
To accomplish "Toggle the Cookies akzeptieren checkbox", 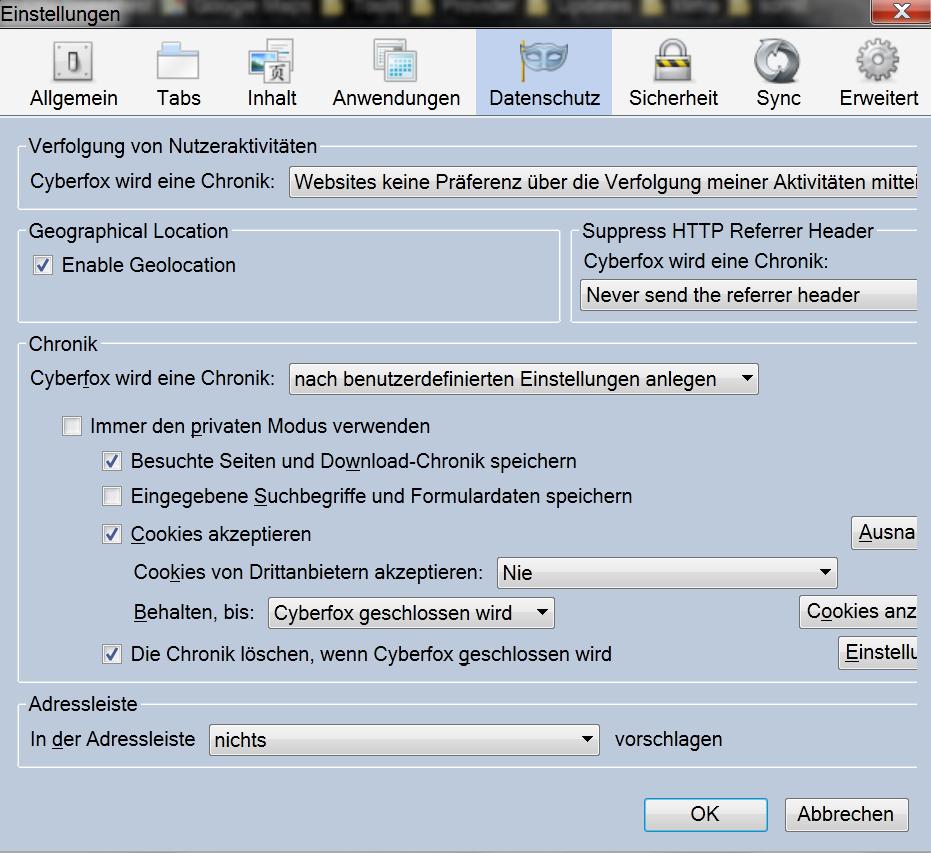I will [112, 534].
